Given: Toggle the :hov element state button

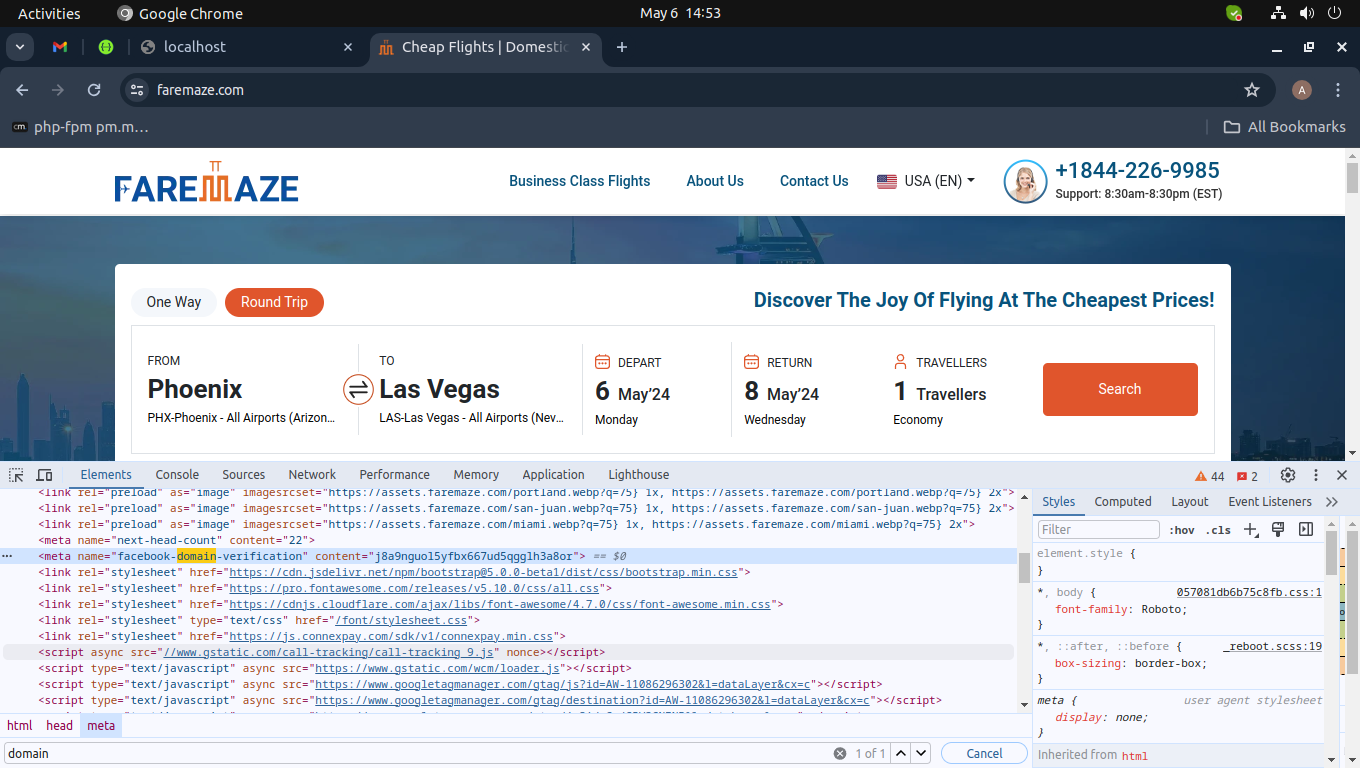Looking at the screenshot, I should click(1181, 530).
